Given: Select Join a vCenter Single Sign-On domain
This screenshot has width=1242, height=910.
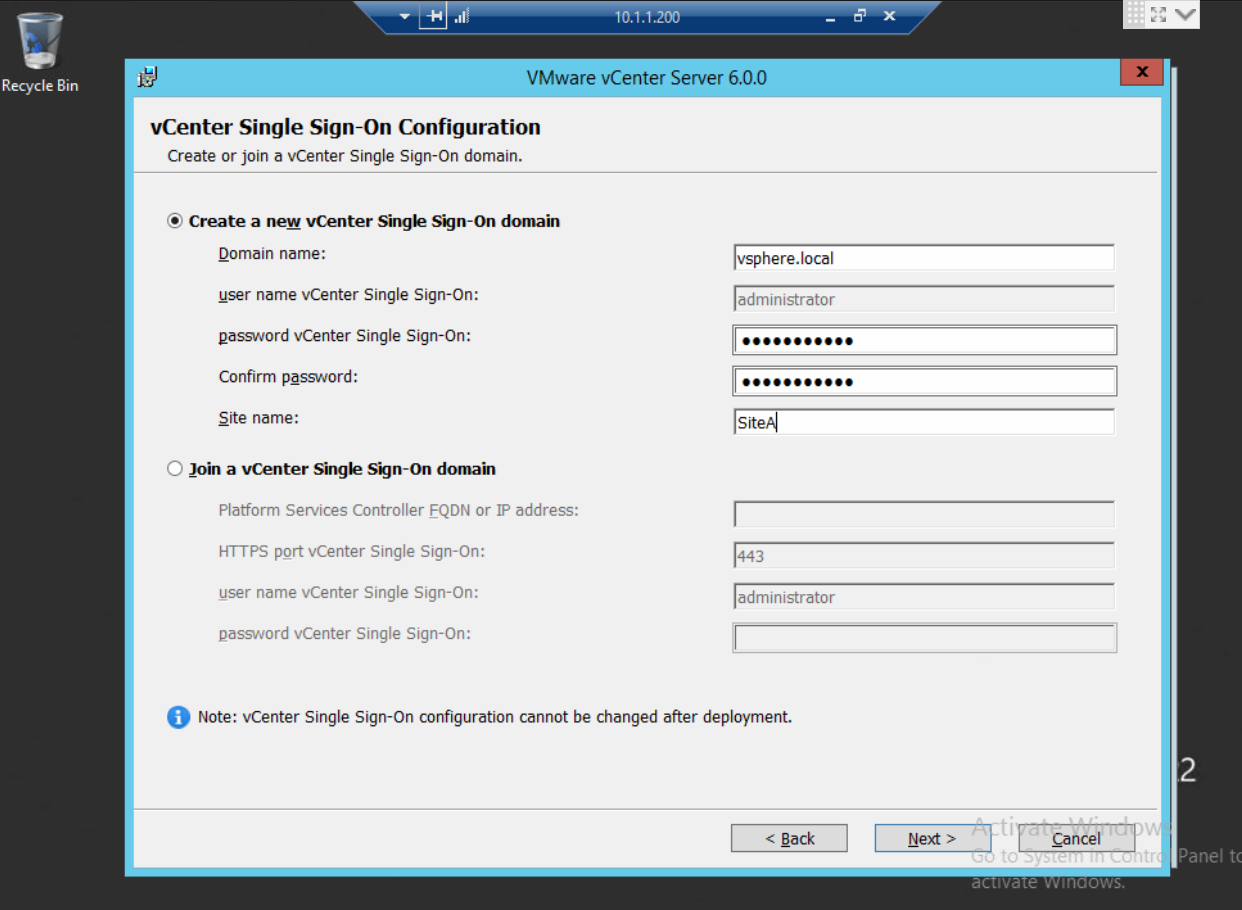Looking at the screenshot, I should 175,469.
